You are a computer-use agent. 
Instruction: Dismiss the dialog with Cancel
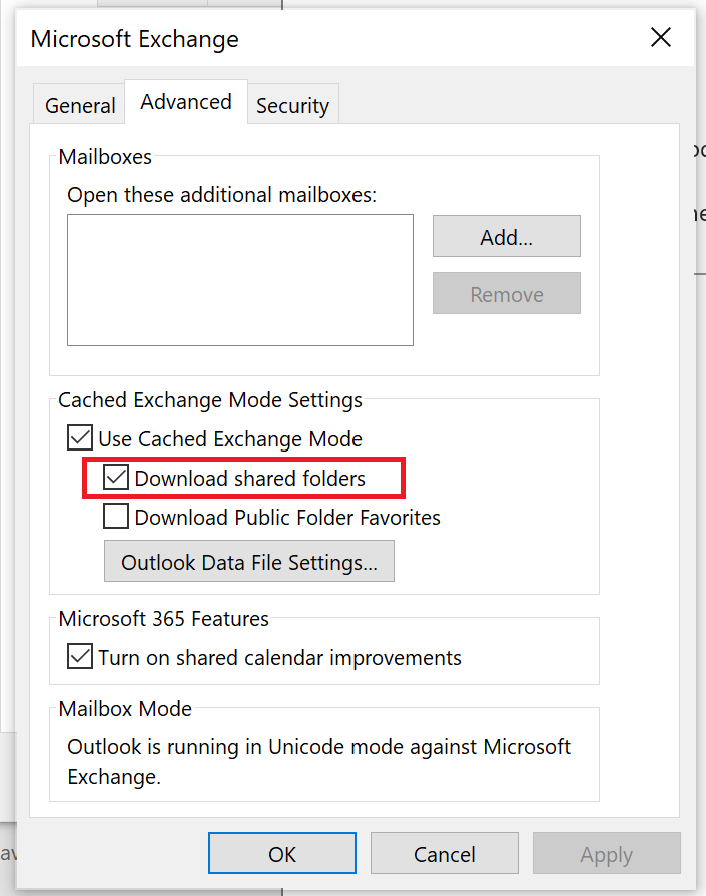(444, 853)
